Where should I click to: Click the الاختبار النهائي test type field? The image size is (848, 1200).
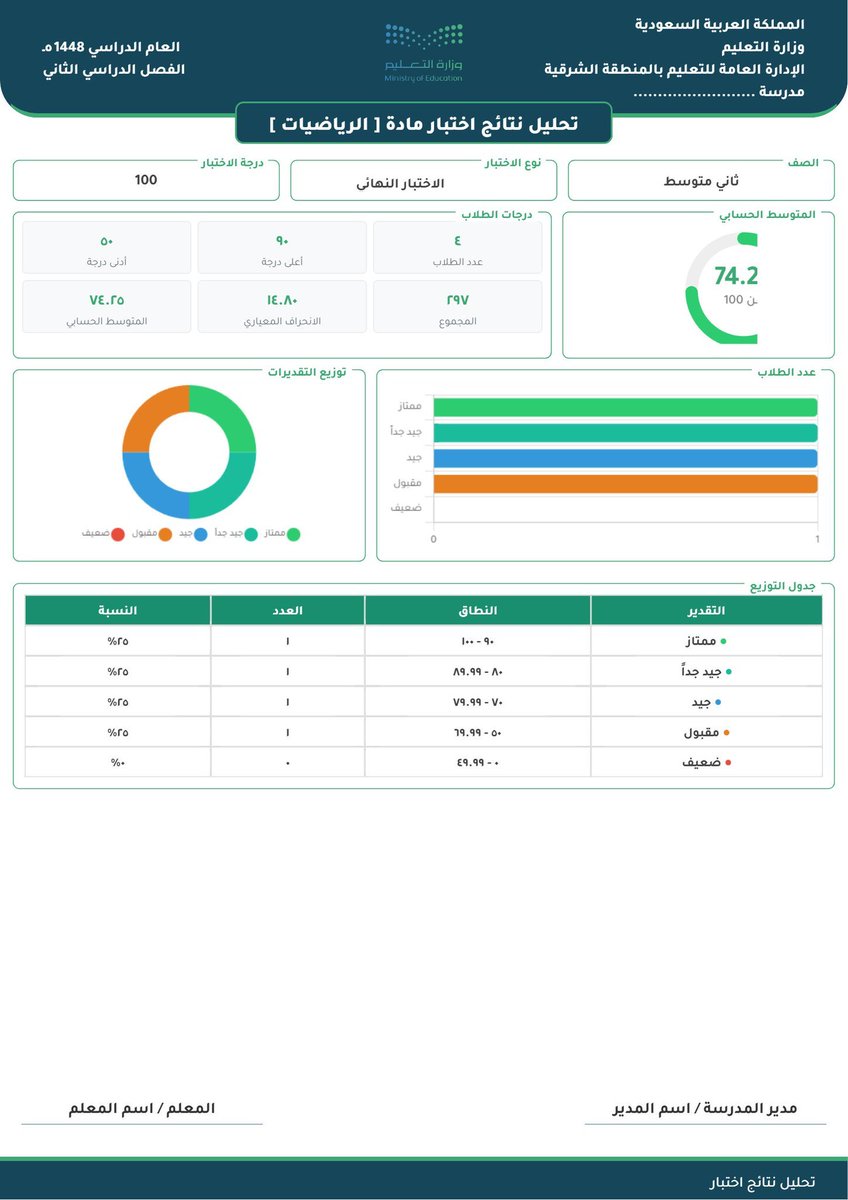point(423,181)
